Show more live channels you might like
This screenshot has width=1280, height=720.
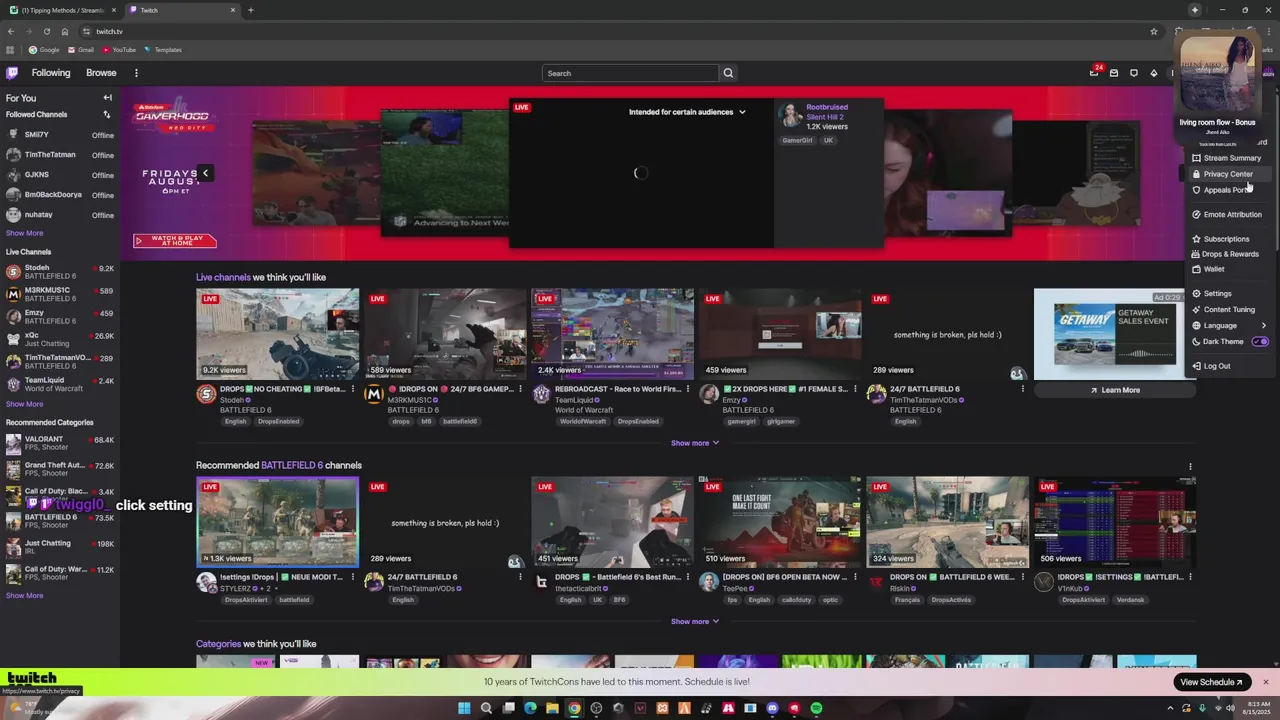click(694, 443)
